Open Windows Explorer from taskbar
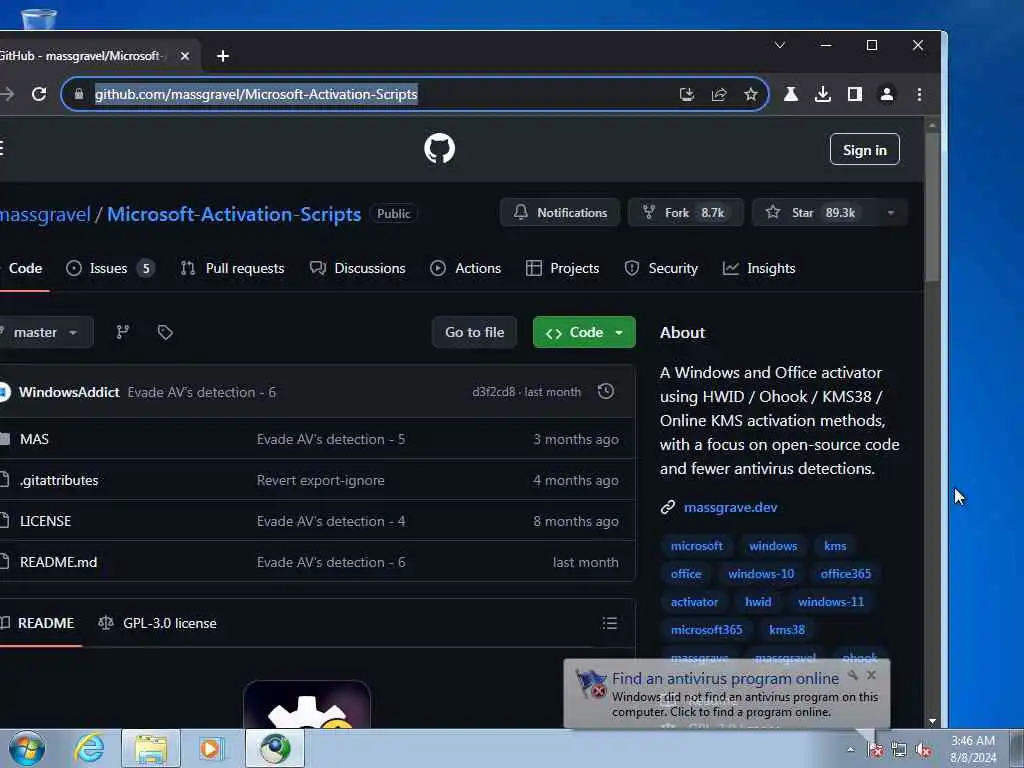 (151, 748)
